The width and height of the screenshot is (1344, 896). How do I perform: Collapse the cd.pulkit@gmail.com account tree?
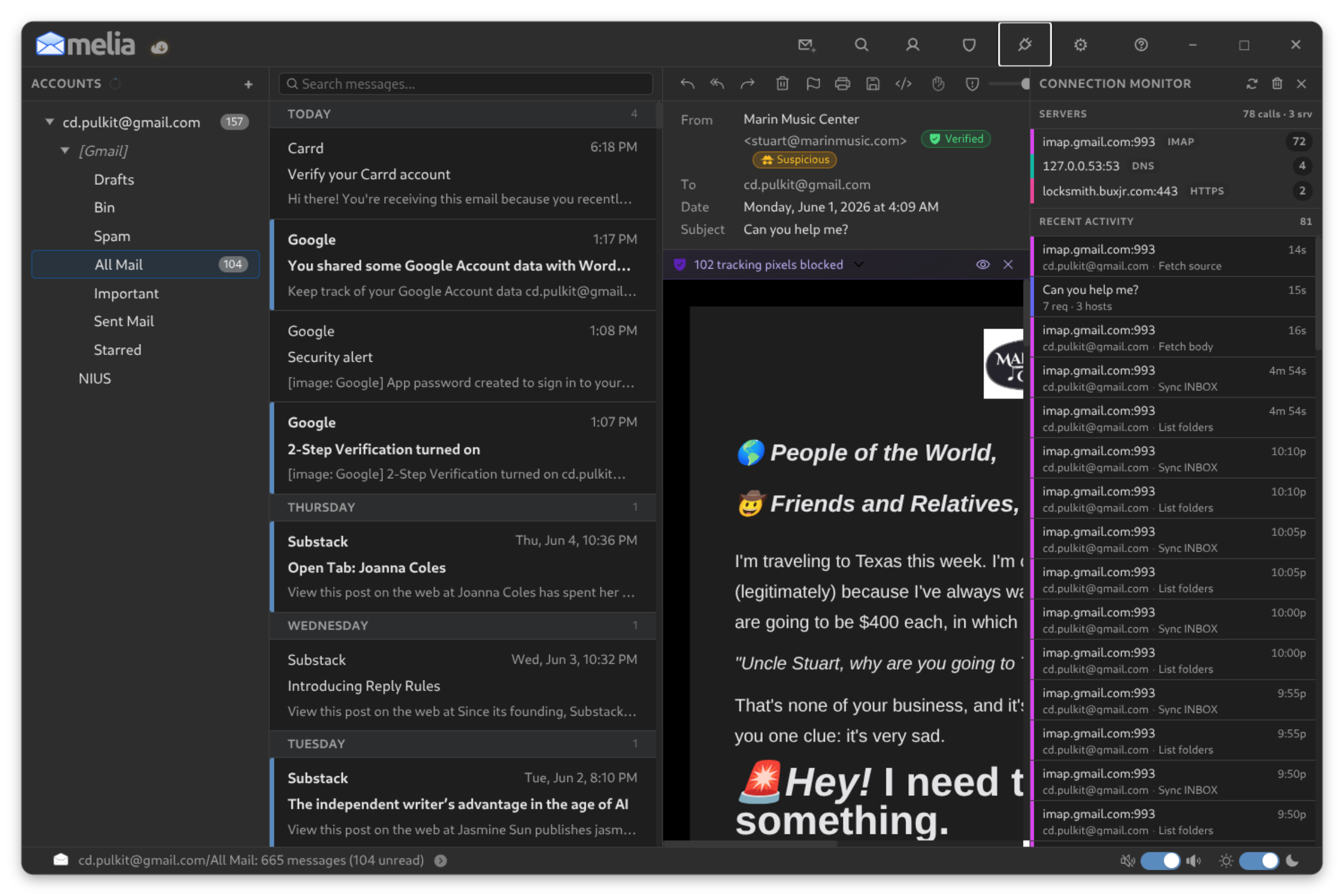[50, 122]
